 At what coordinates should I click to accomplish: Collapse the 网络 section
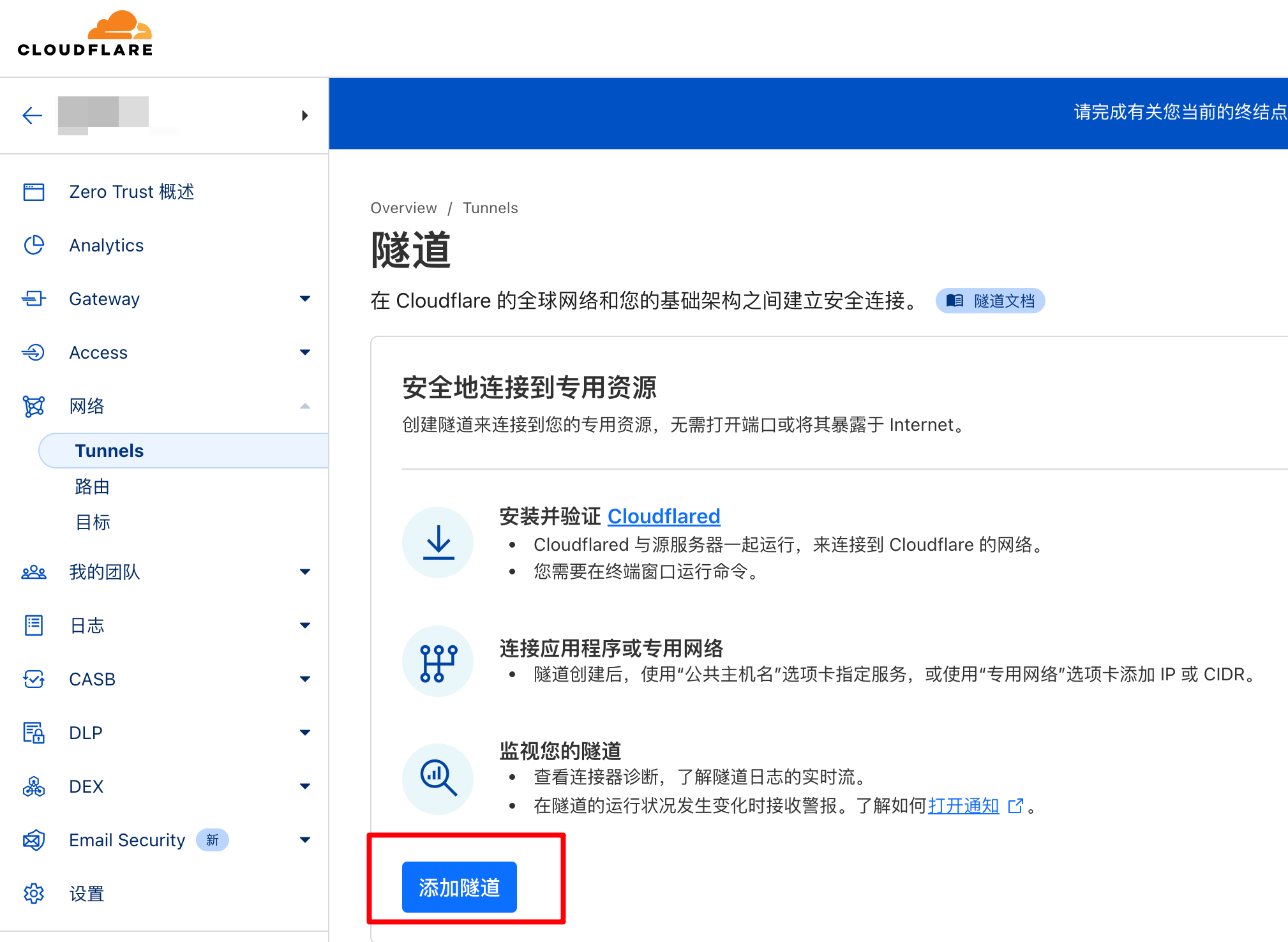click(x=305, y=406)
